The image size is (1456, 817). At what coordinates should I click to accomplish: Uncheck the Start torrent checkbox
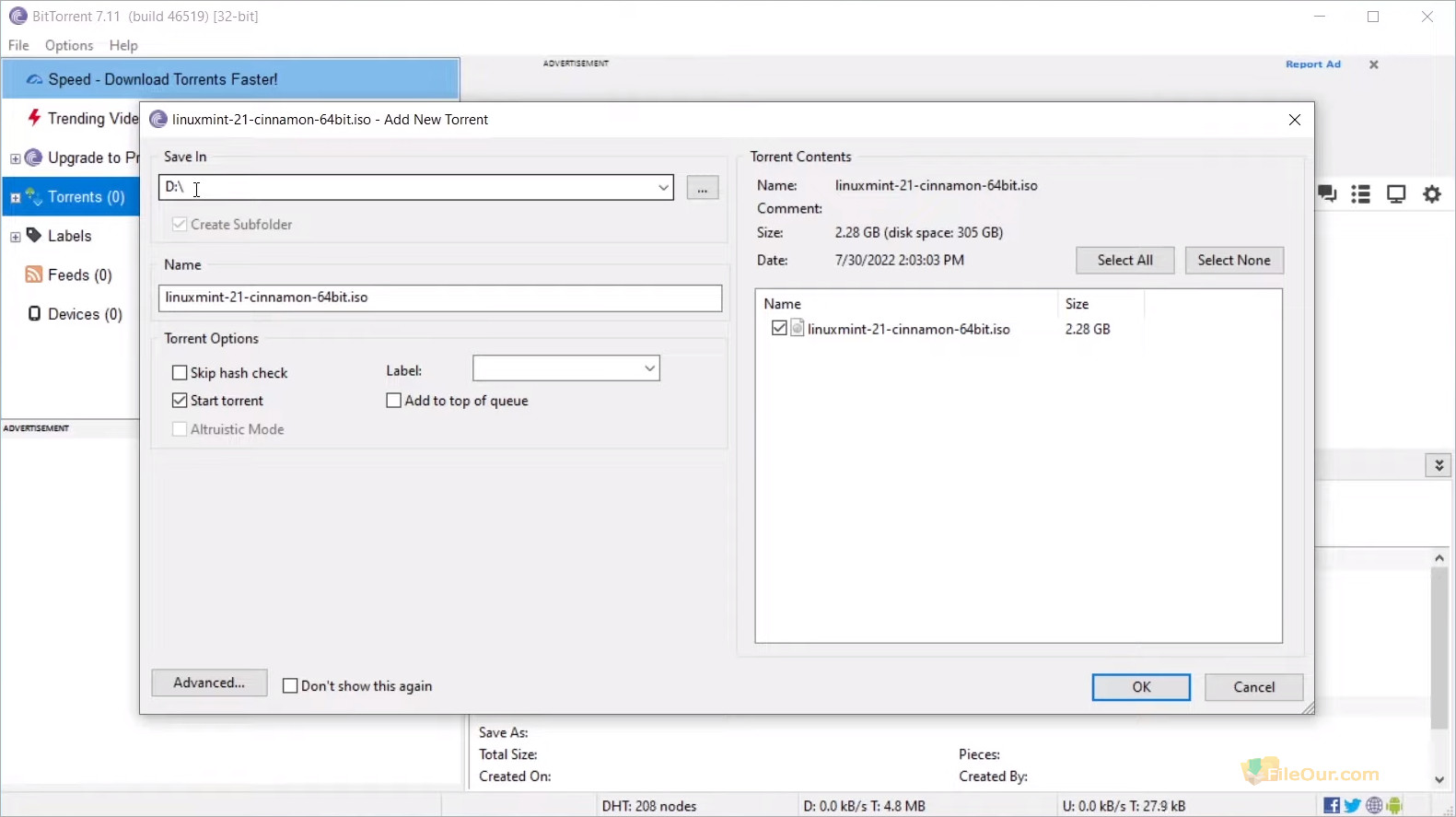click(x=180, y=401)
